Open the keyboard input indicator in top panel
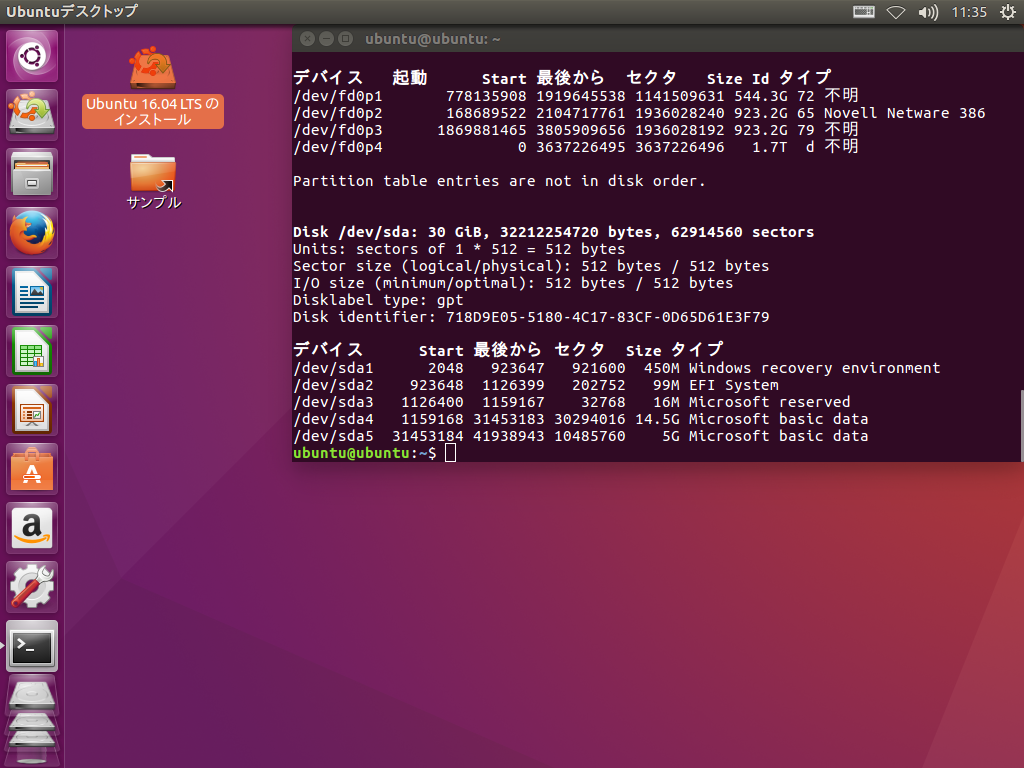Screen dimensions: 1024x768 coord(863,12)
